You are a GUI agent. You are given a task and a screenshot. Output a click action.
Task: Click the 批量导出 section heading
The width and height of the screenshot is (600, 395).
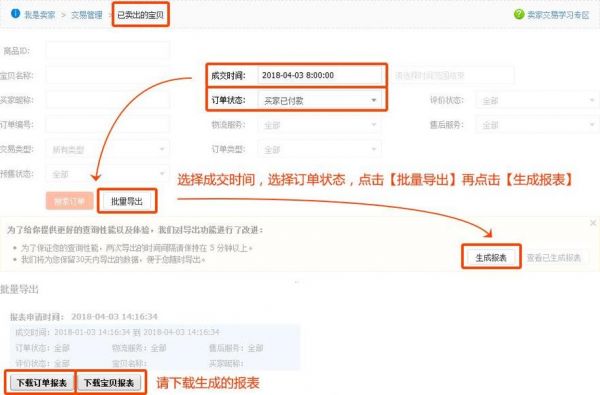point(19,289)
